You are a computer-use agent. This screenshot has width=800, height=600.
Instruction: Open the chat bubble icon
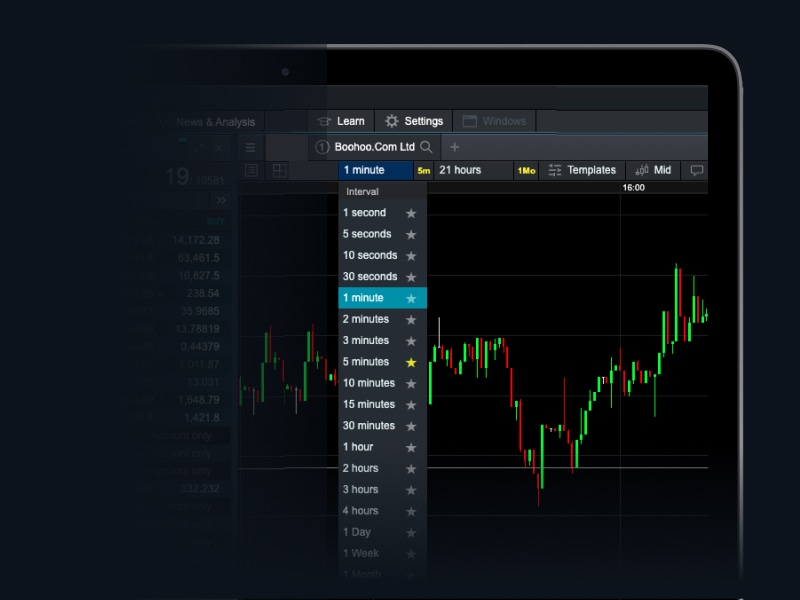pyautogui.click(x=695, y=170)
